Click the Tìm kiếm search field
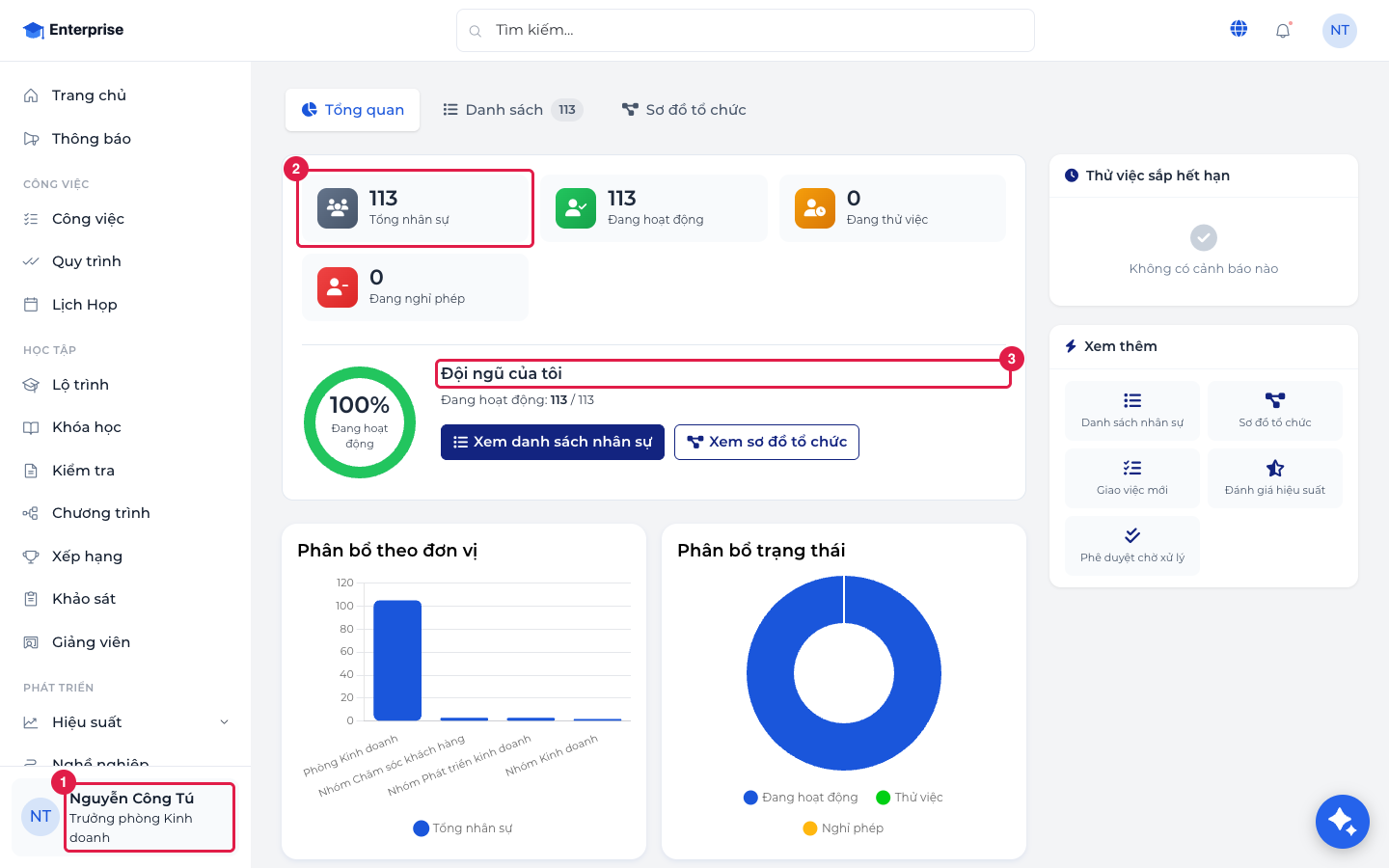Screen dimensions: 1389x868 (x=746, y=31)
